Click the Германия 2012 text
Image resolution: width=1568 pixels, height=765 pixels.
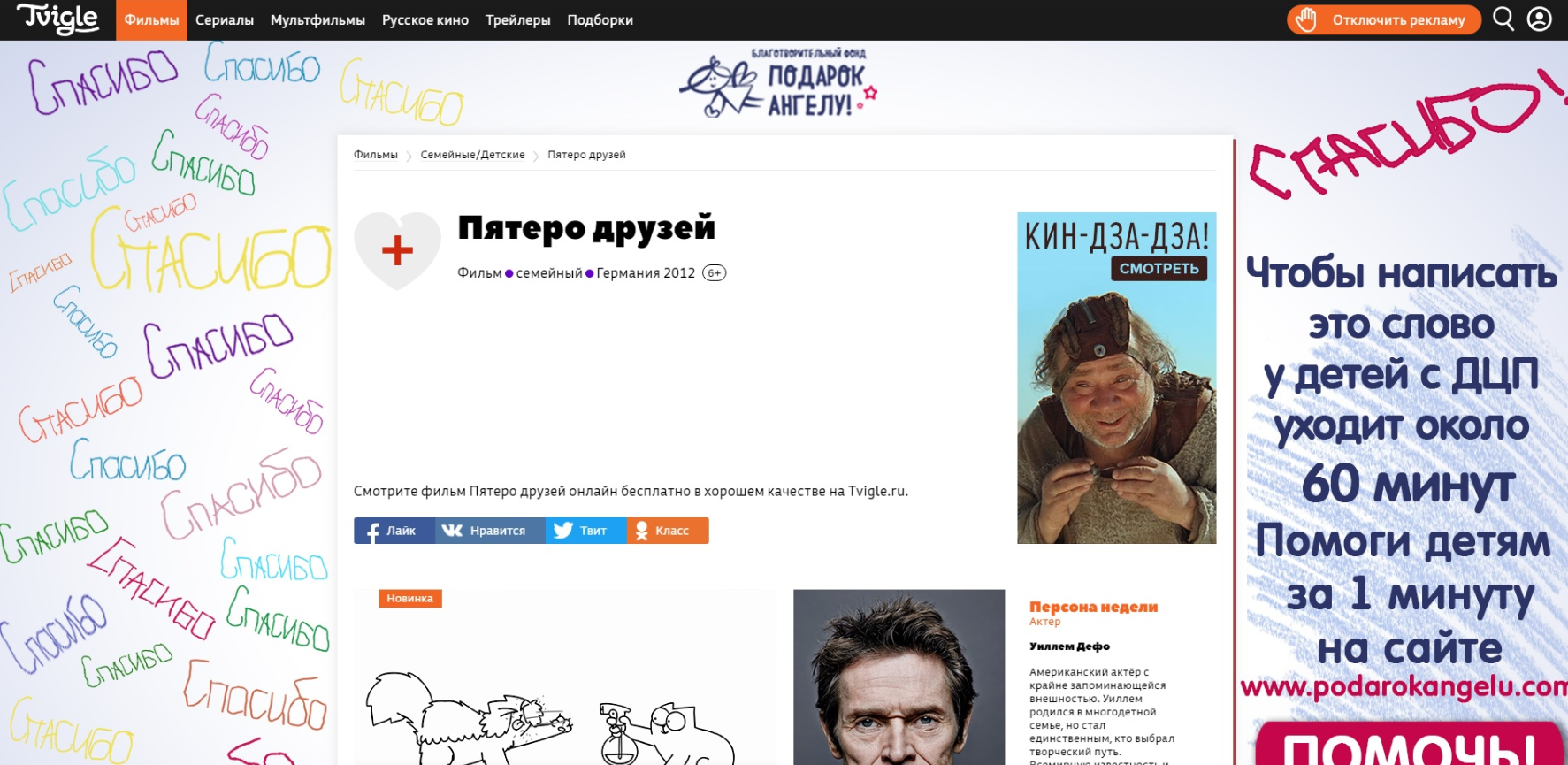646,273
